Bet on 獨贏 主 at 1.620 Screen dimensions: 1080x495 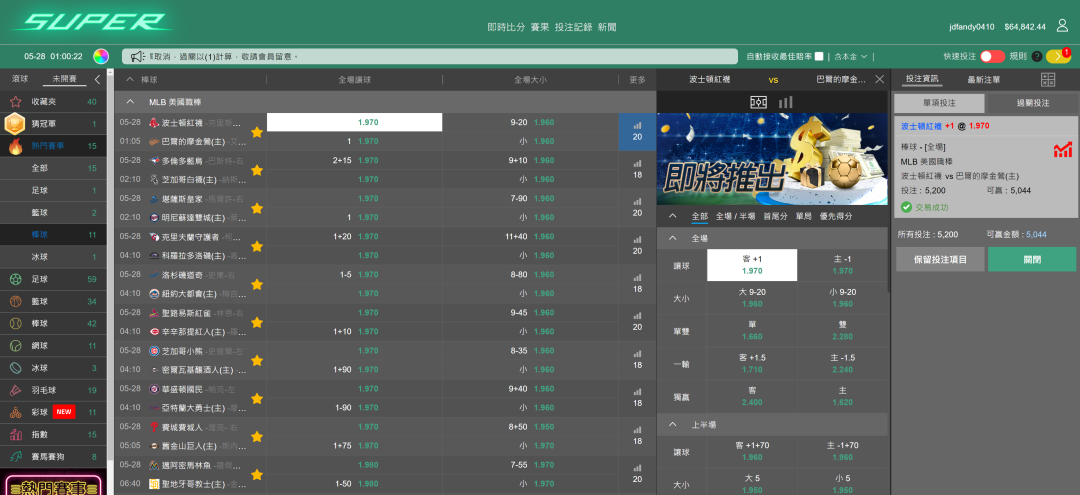(x=842, y=395)
